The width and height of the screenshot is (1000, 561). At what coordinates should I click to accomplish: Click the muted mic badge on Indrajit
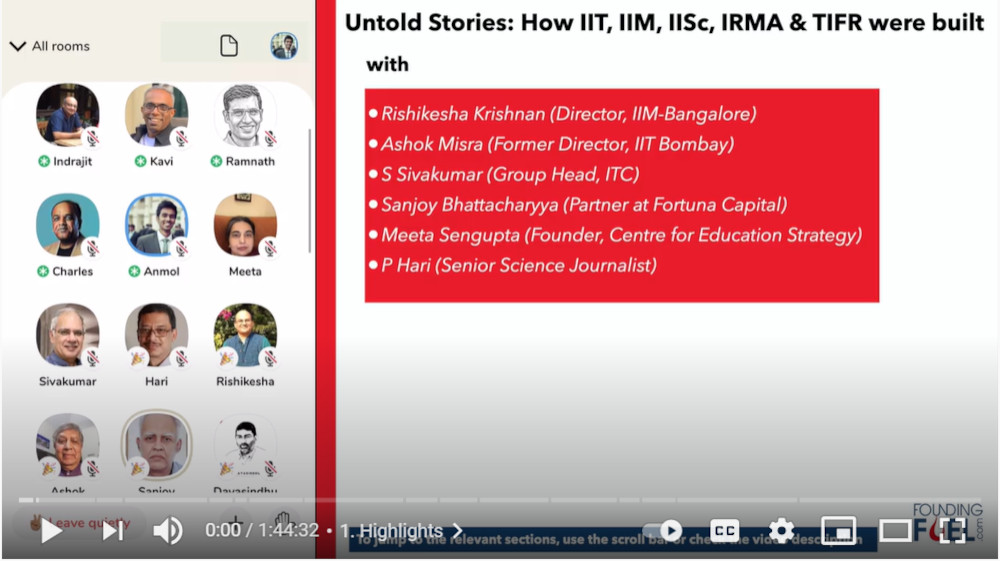(92, 138)
